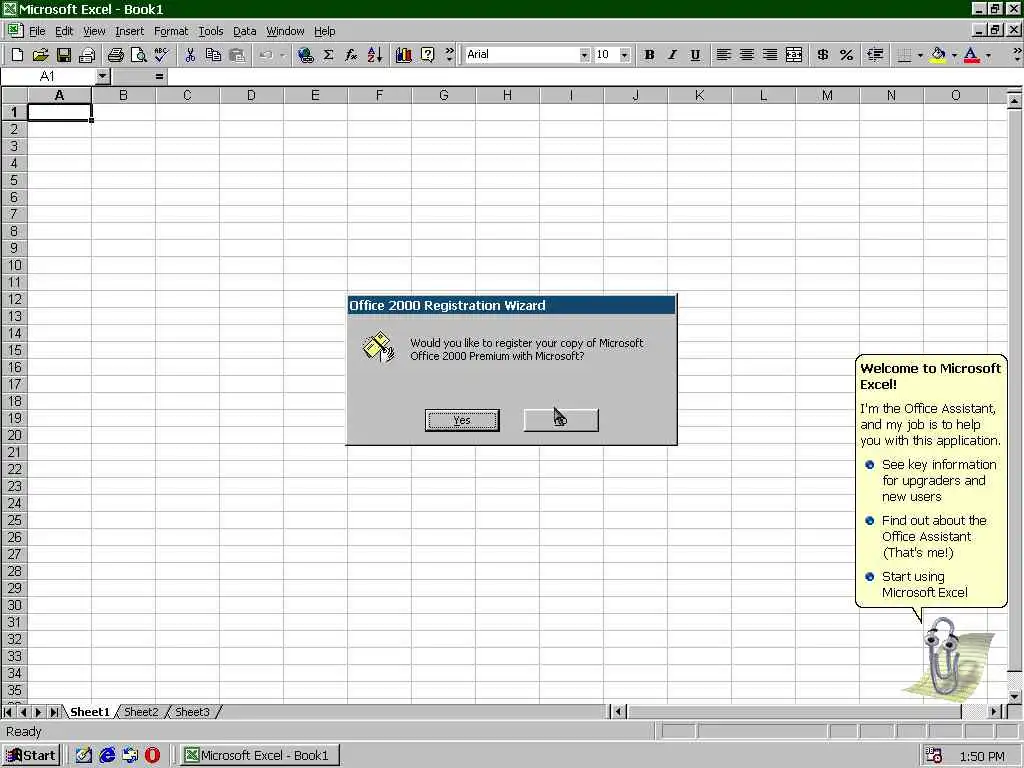The height and width of the screenshot is (768, 1024).
Task: Insert a hyperlink with the globe icon
Action: pos(306,56)
